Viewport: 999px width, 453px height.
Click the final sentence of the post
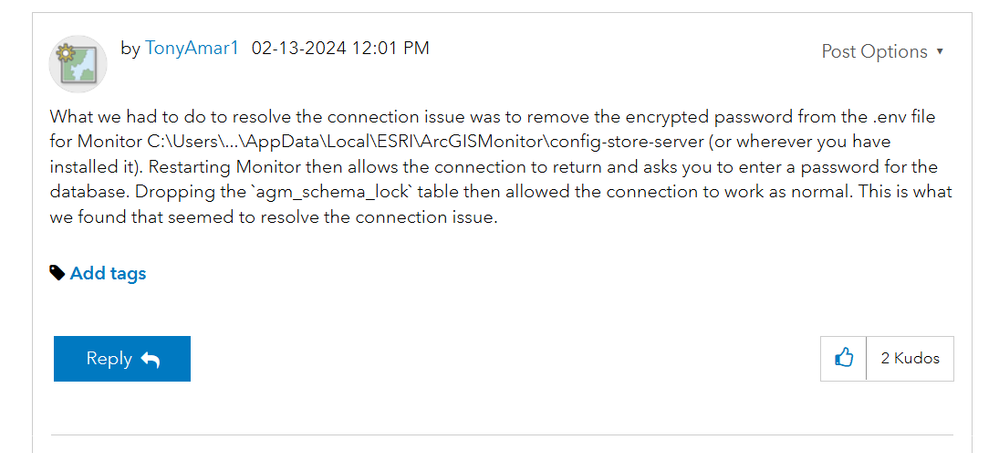[x=272, y=216]
